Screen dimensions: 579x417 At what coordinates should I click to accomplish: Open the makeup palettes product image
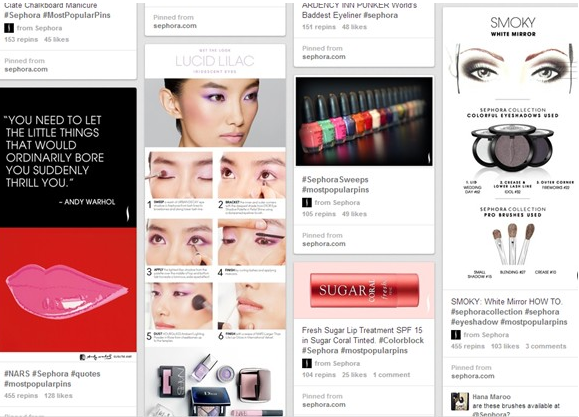point(215,382)
